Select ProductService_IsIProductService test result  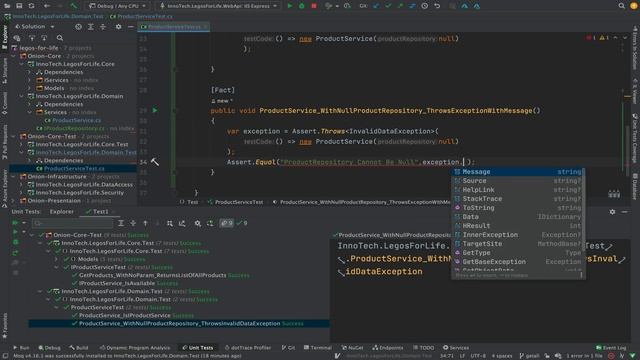click(x=125, y=316)
